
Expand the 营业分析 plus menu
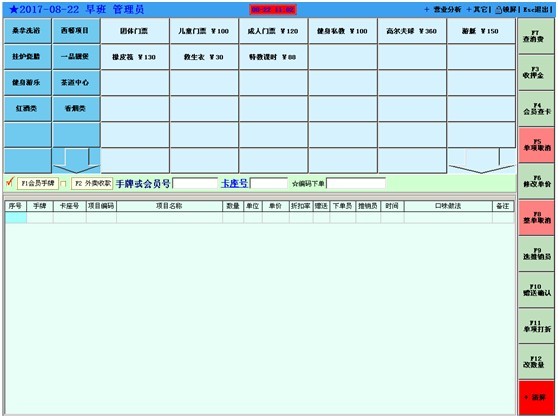coord(427,10)
